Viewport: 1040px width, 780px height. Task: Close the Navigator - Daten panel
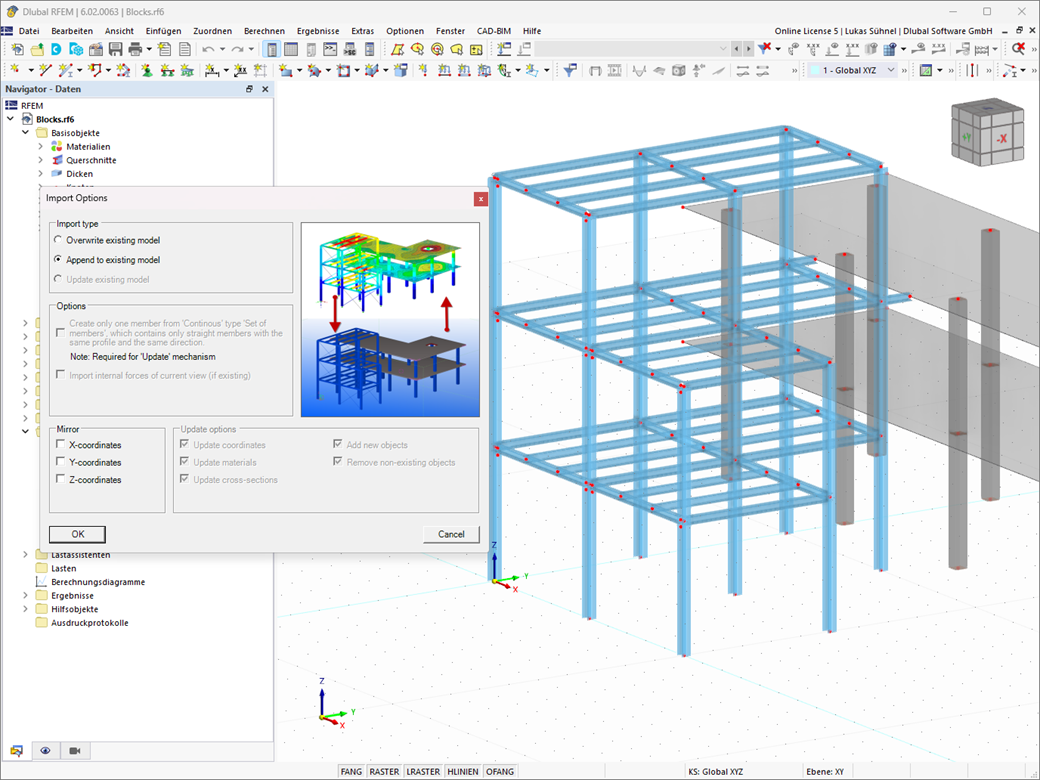(265, 89)
